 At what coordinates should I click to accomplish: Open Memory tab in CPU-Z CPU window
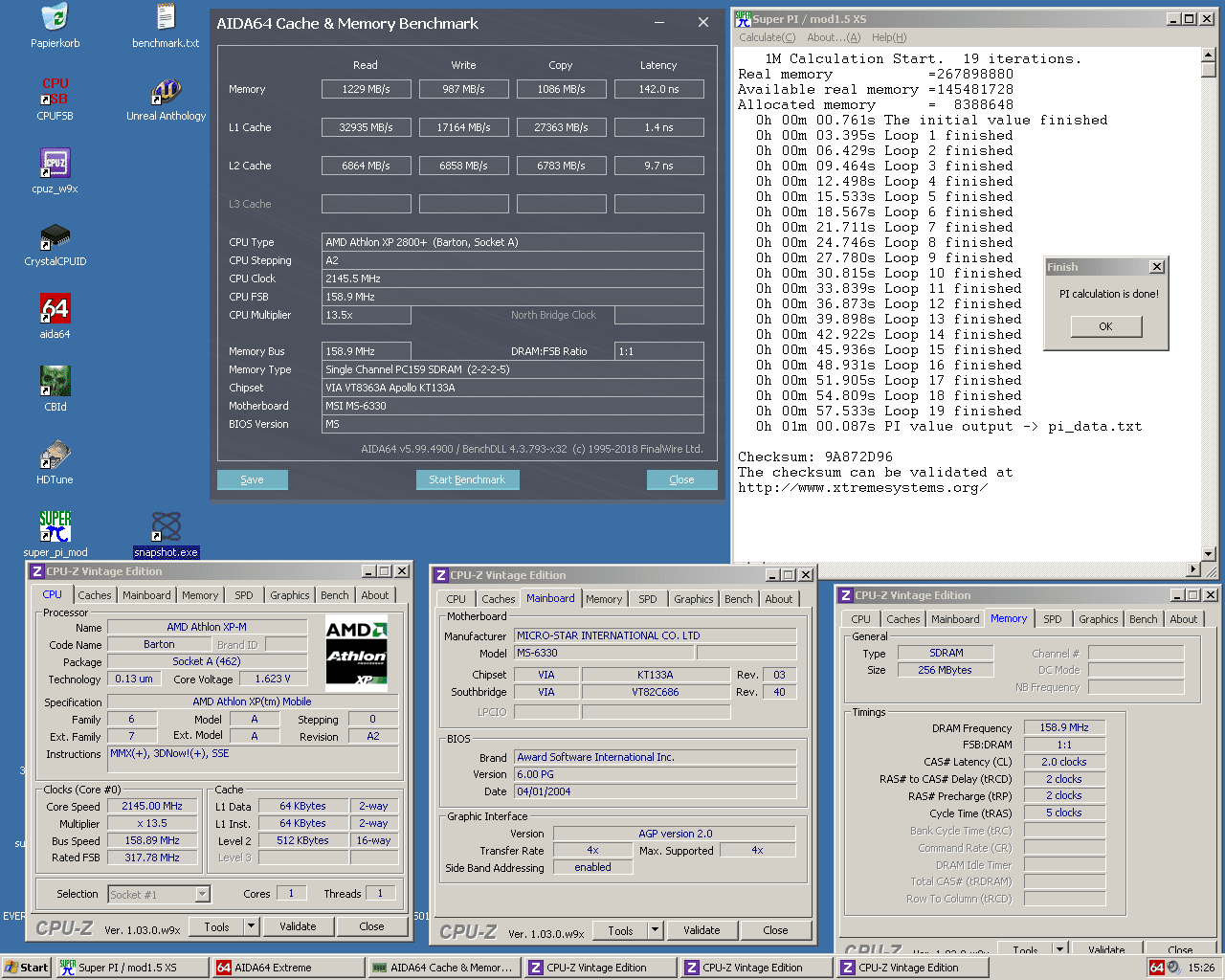[x=200, y=595]
